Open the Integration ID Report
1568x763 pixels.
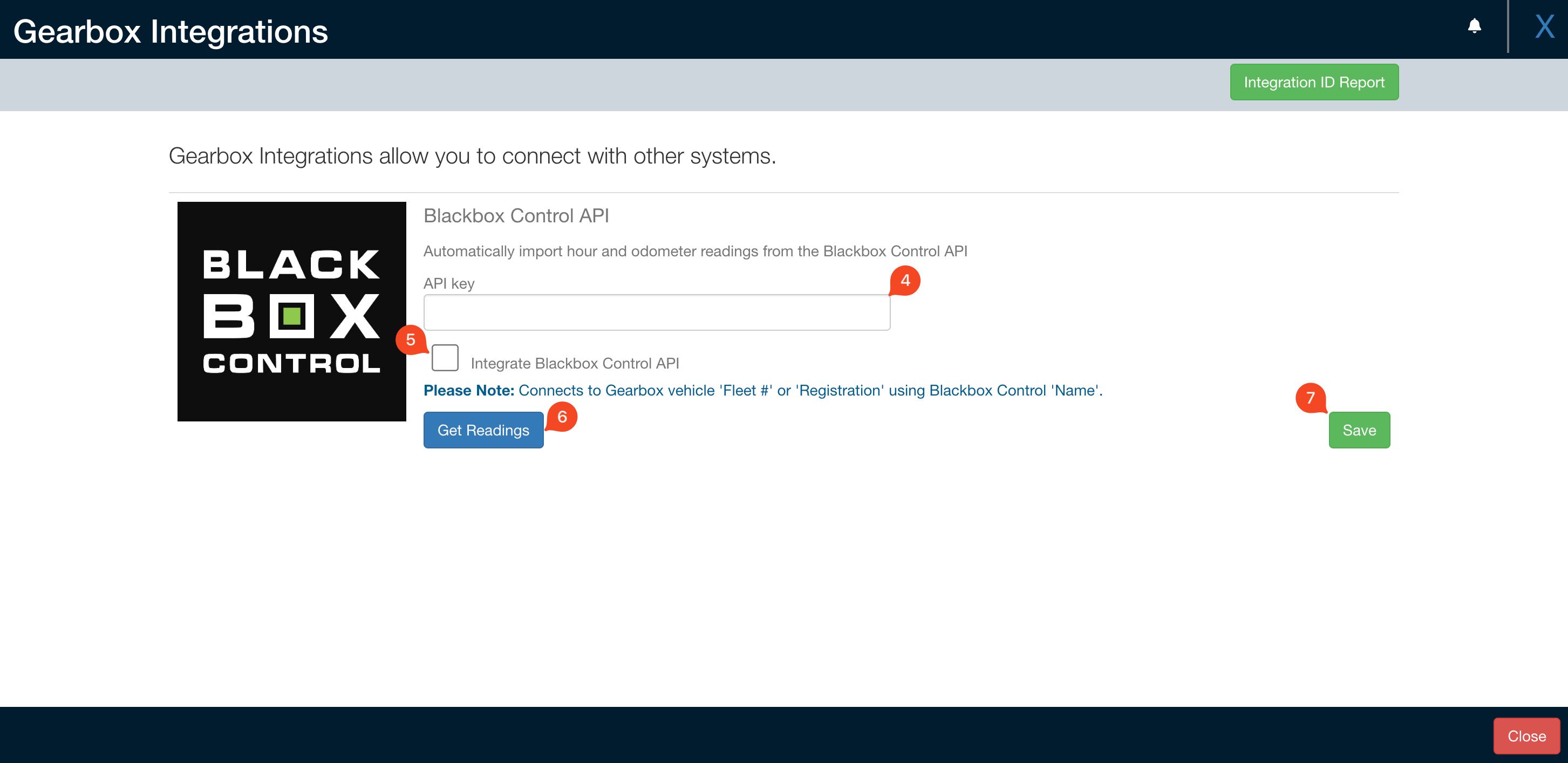pyautogui.click(x=1313, y=81)
